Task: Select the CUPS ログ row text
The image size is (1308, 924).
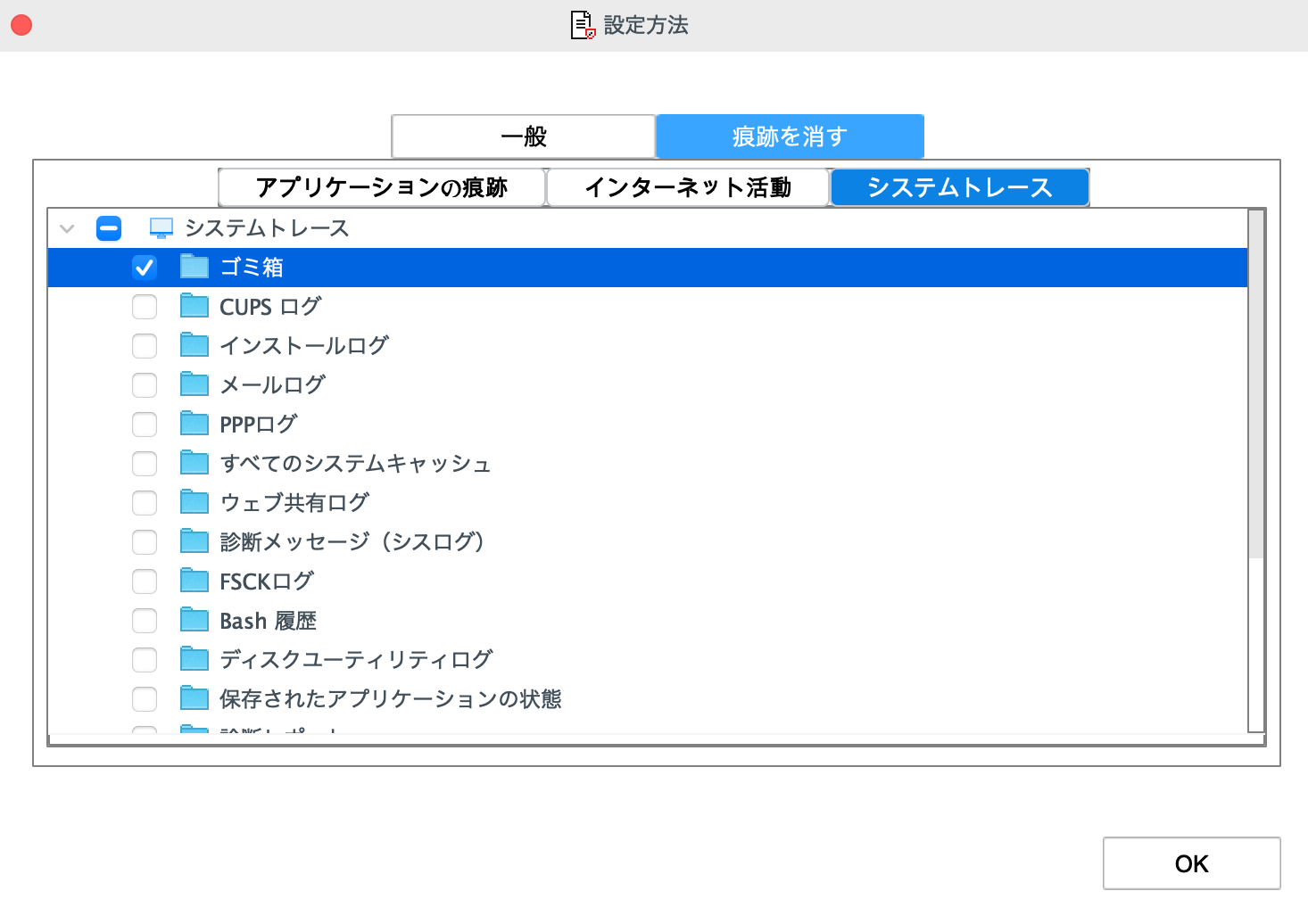Action: pyautogui.click(x=270, y=306)
